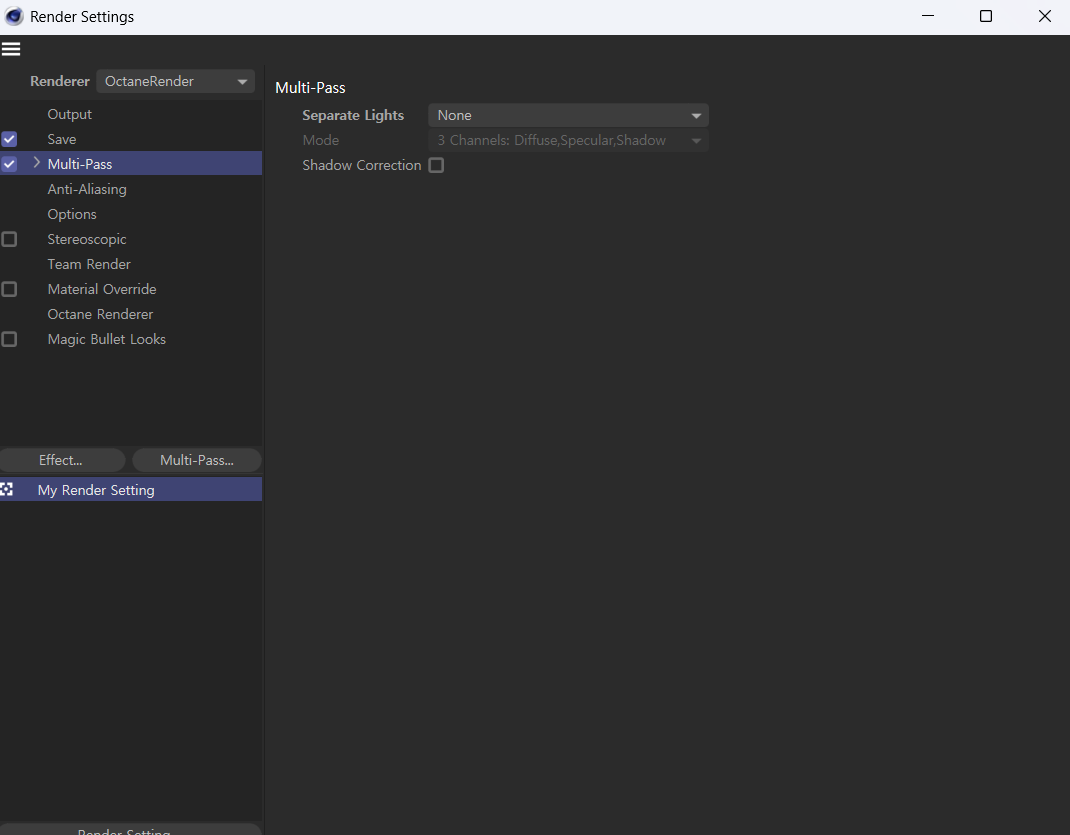Open the Mode dropdown for channels
Image resolution: width=1070 pixels, height=835 pixels.
pos(568,141)
